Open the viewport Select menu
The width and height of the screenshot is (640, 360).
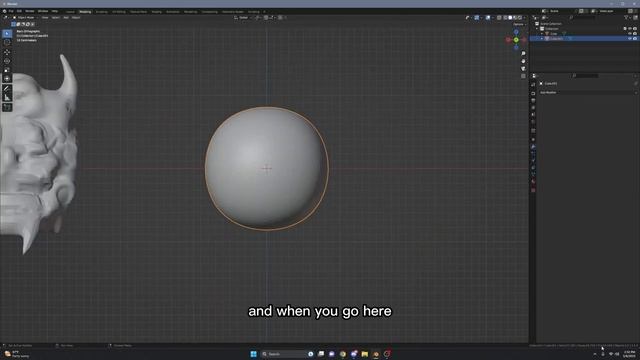tap(56, 18)
